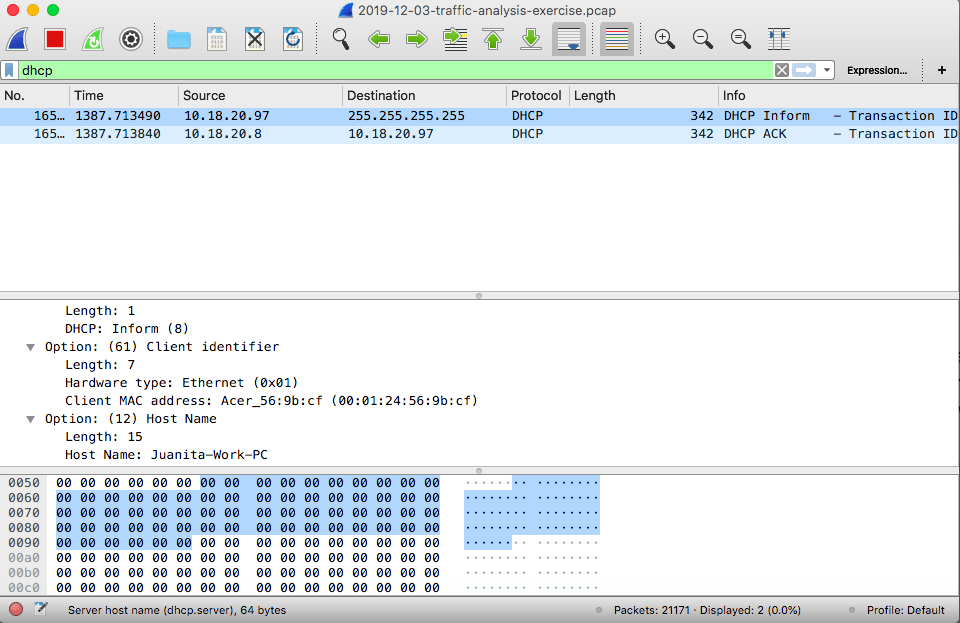This screenshot has height=623, width=960.
Task: Collapse Option (12) Host Name
Action: (30, 419)
